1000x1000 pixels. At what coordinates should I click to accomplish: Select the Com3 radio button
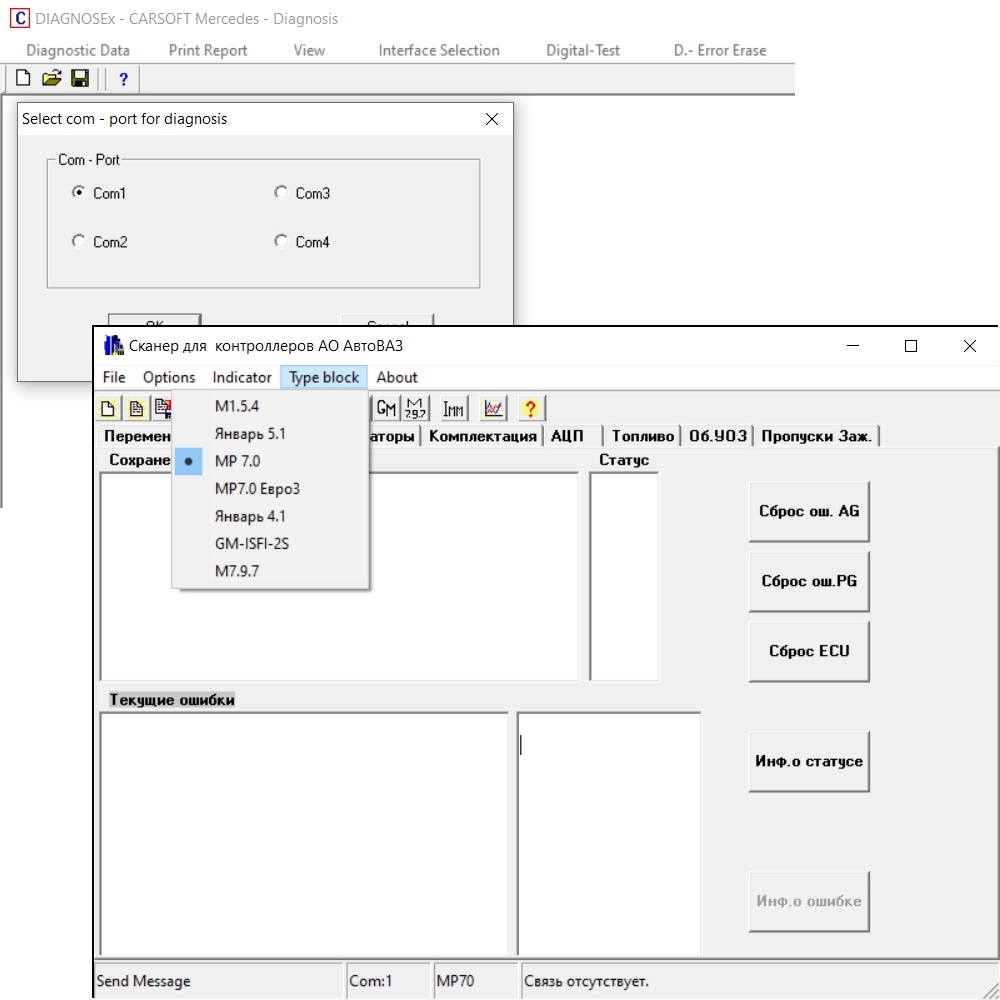click(281, 193)
